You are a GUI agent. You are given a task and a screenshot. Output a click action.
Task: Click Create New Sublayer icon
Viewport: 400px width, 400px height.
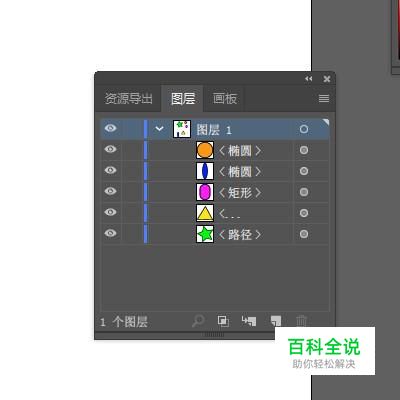click(x=249, y=321)
